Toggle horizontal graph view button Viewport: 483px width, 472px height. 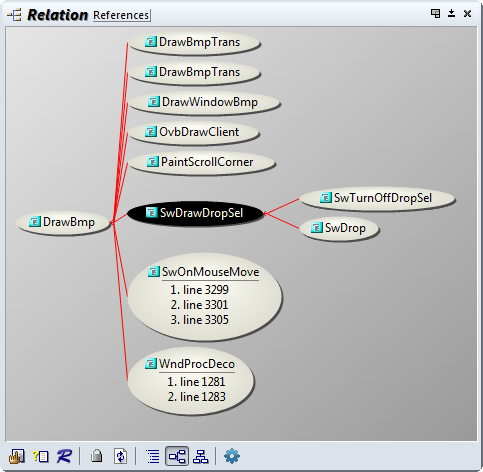(x=177, y=456)
